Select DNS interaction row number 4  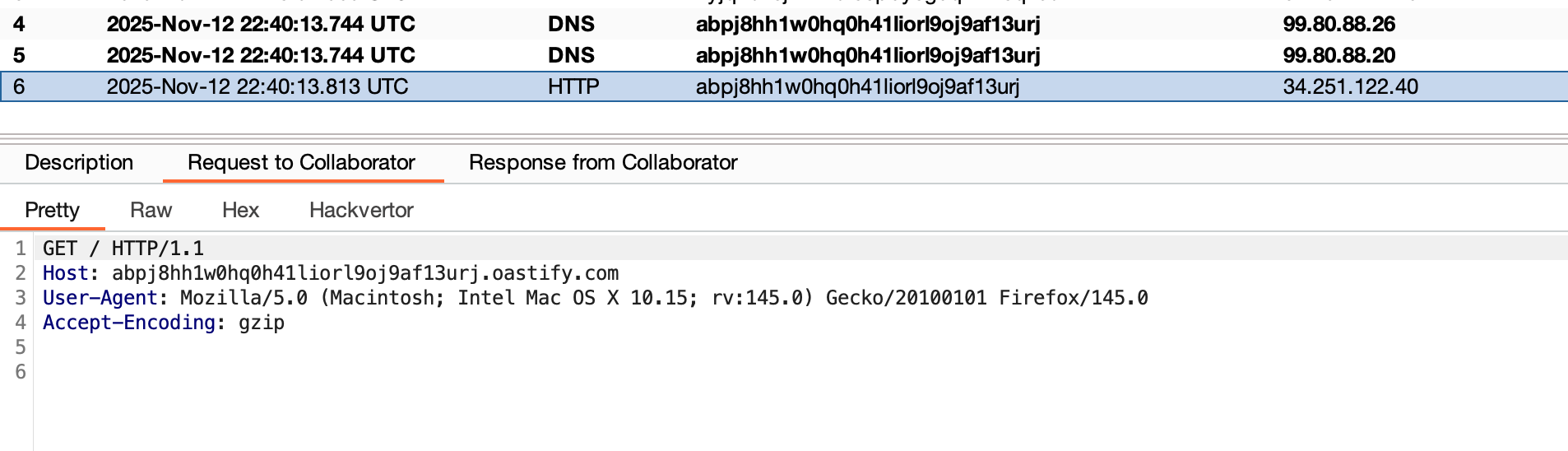19,24
